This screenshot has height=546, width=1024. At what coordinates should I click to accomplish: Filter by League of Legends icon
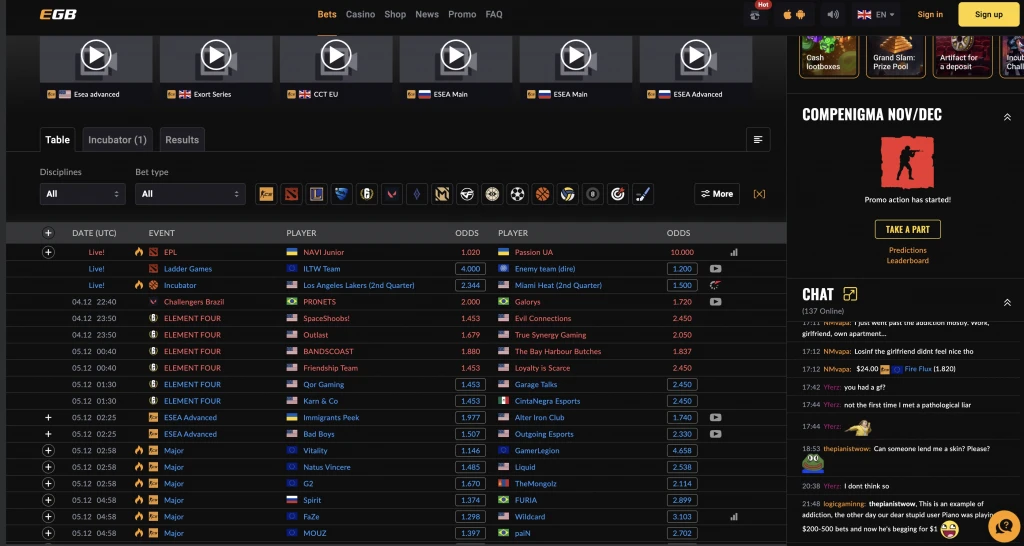click(x=316, y=194)
